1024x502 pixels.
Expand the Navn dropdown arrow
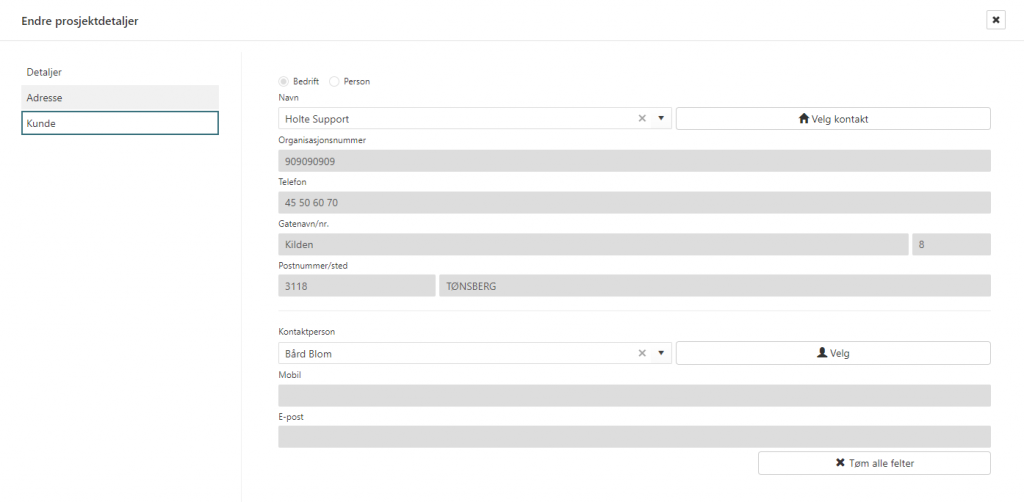point(661,119)
